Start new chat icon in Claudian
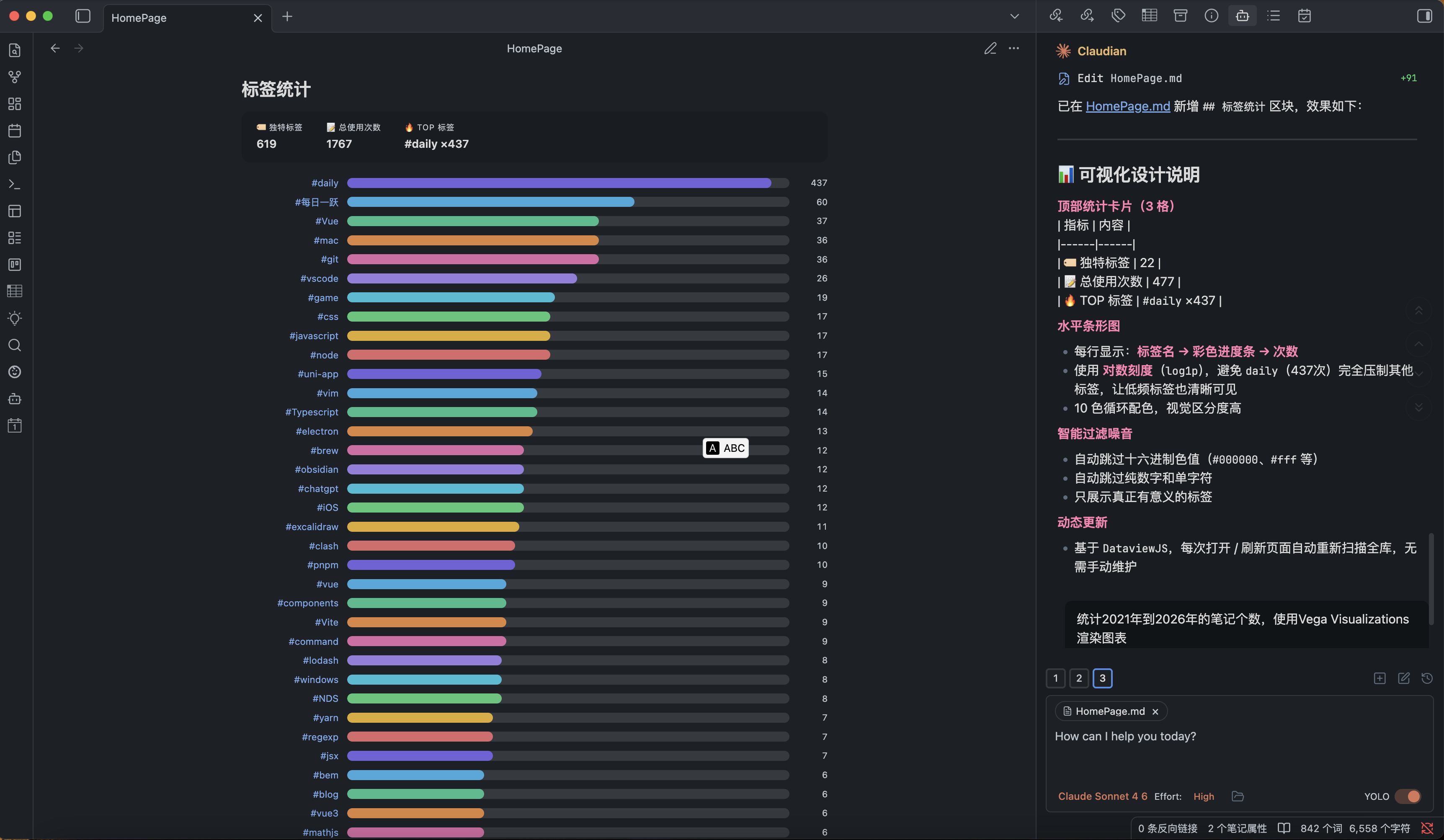 coord(1403,678)
